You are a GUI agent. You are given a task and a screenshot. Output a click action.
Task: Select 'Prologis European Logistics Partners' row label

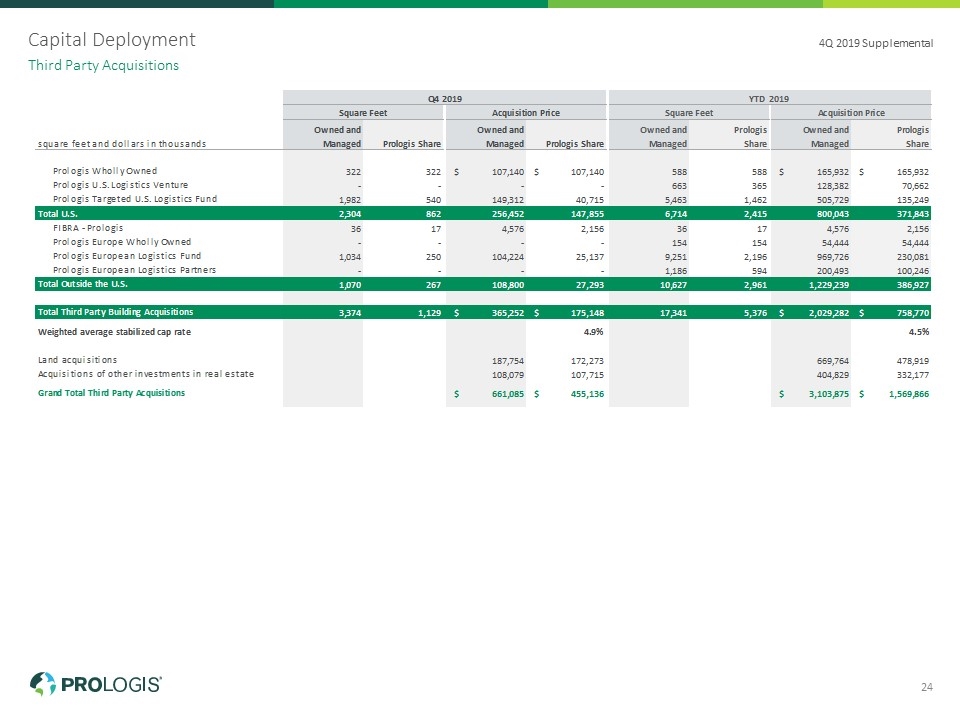click(134, 270)
